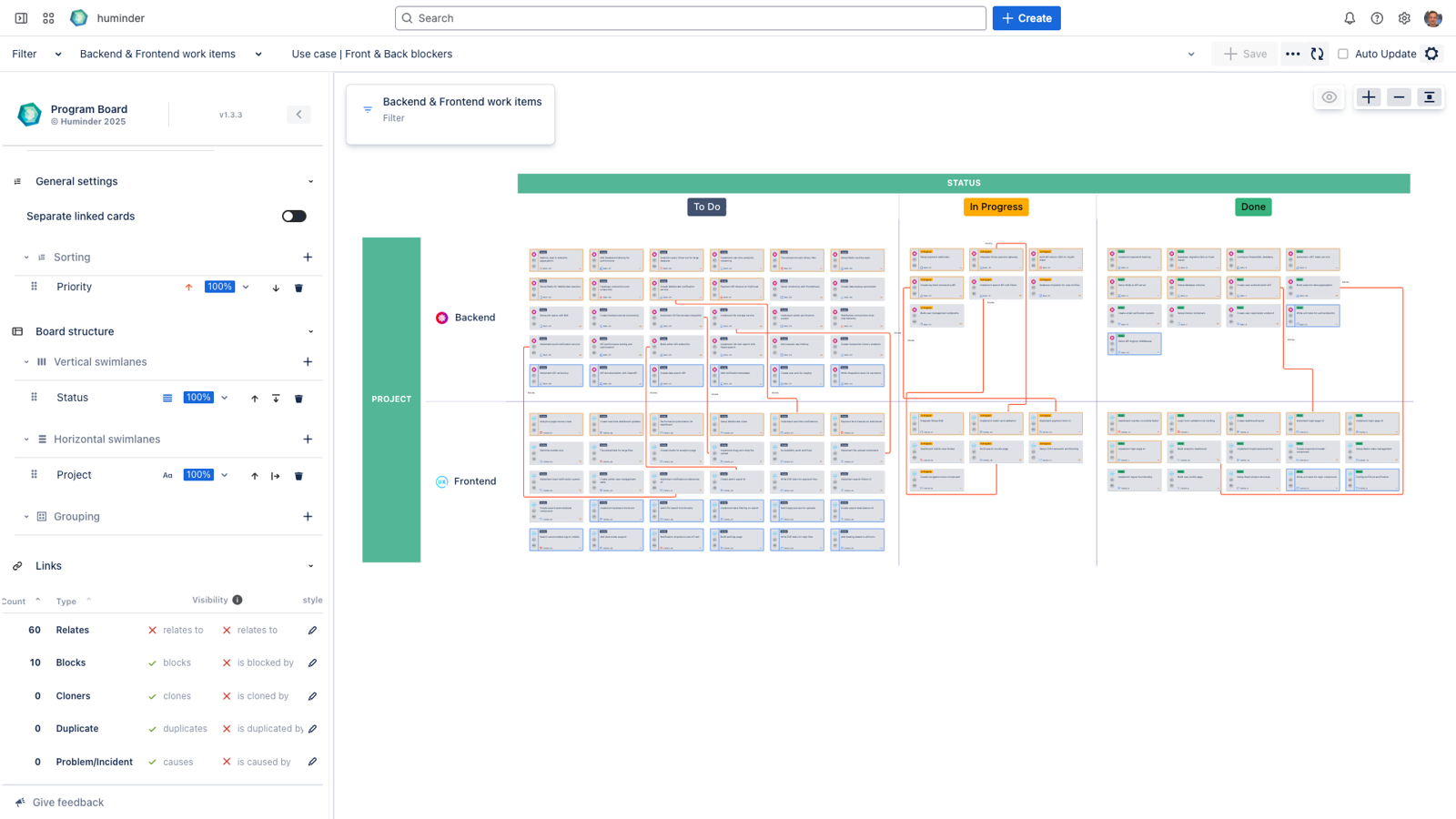The image size is (1456, 819).
Task: Click in the Search field
Action: coord(690,17)
